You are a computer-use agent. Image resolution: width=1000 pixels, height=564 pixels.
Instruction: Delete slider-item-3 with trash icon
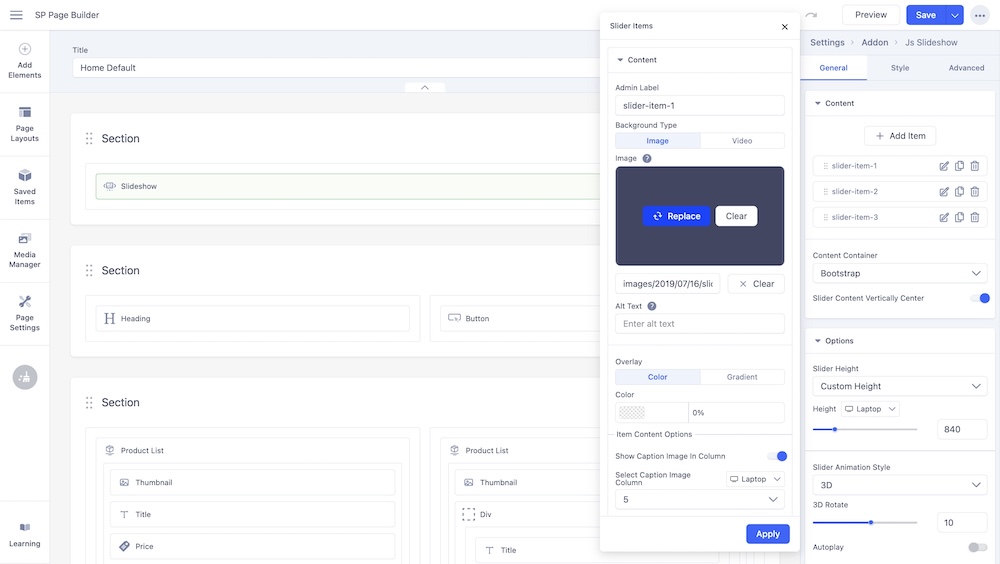[x=975, y=217]
